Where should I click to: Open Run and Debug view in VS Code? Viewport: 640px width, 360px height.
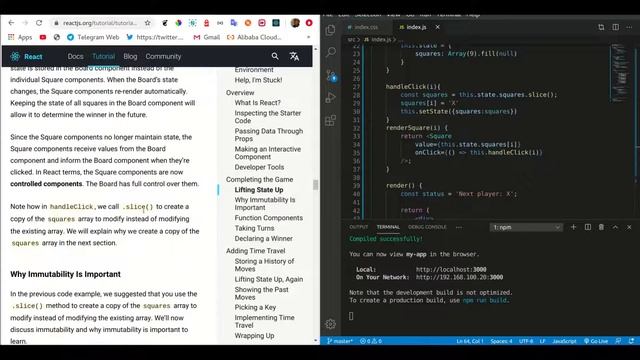[x=331, y=98]
